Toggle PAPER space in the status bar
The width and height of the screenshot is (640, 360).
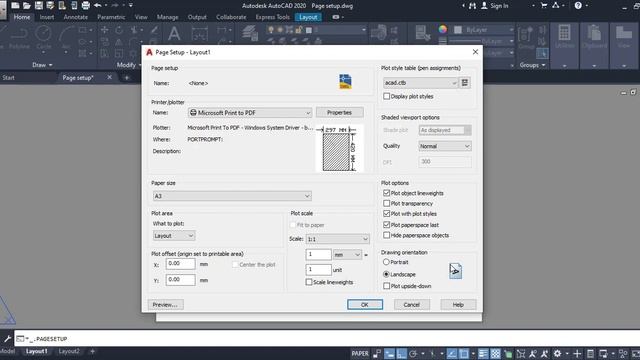click(360, 353)
